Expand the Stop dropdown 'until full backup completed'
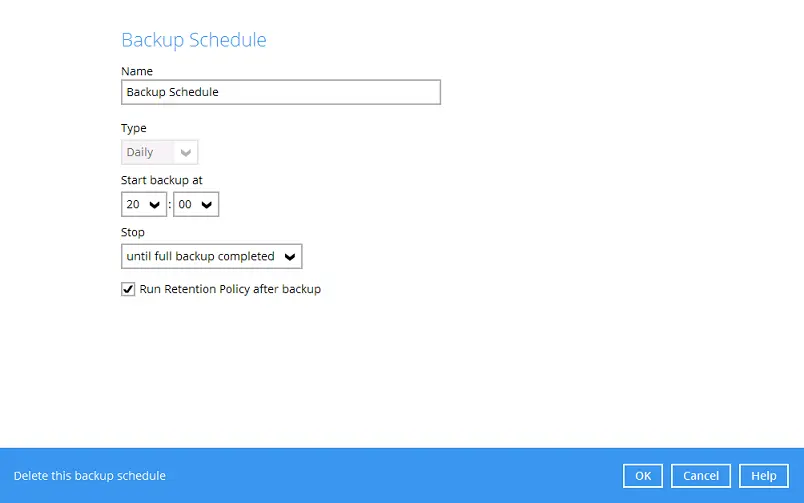Screen dimensions: 804x503 pos(211,256)
